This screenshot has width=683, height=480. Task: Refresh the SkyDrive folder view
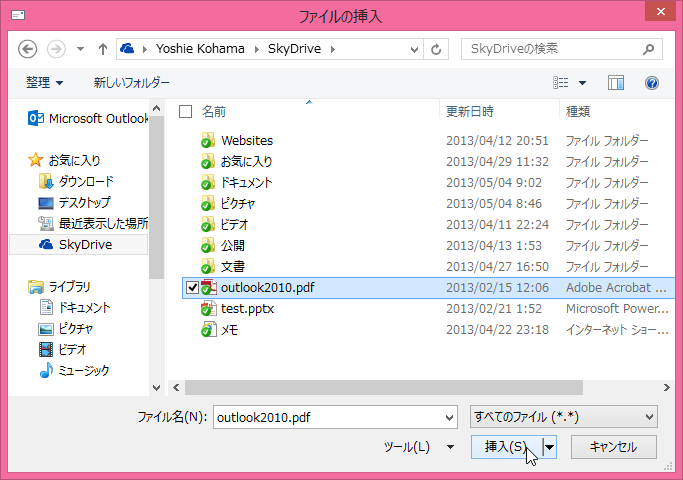tap(436, 50)
